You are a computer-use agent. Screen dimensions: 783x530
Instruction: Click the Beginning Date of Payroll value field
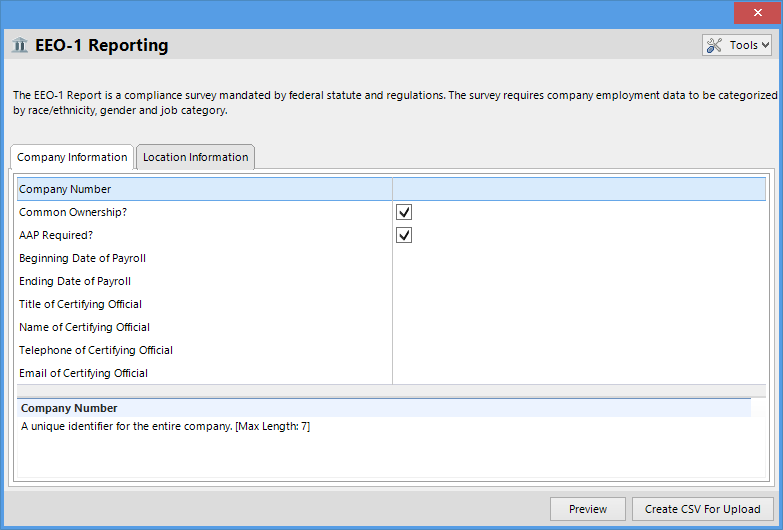[578, 258]
